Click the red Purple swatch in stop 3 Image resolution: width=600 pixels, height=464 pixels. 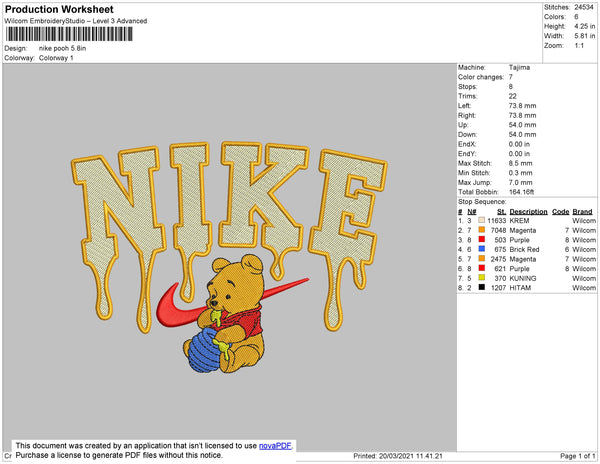pyautogui.click(x=480, y=239)
